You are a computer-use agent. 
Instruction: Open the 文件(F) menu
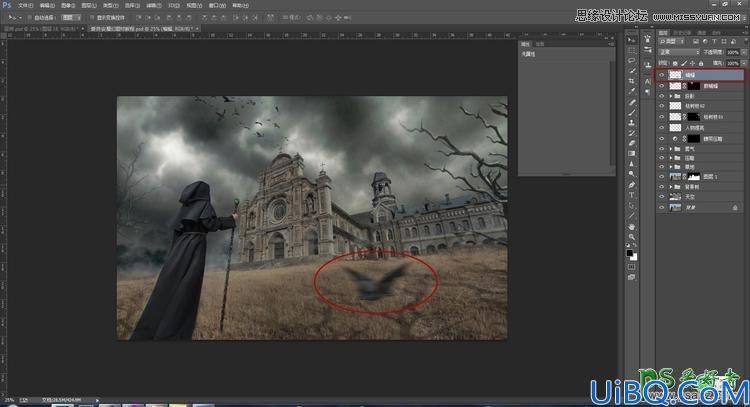coord(25,6)
